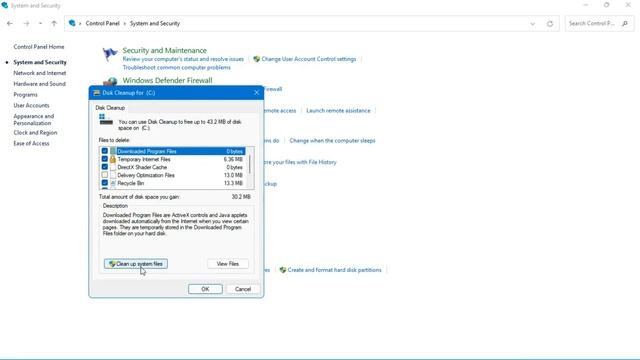Open Programs category in sidebar

[25, 95]
